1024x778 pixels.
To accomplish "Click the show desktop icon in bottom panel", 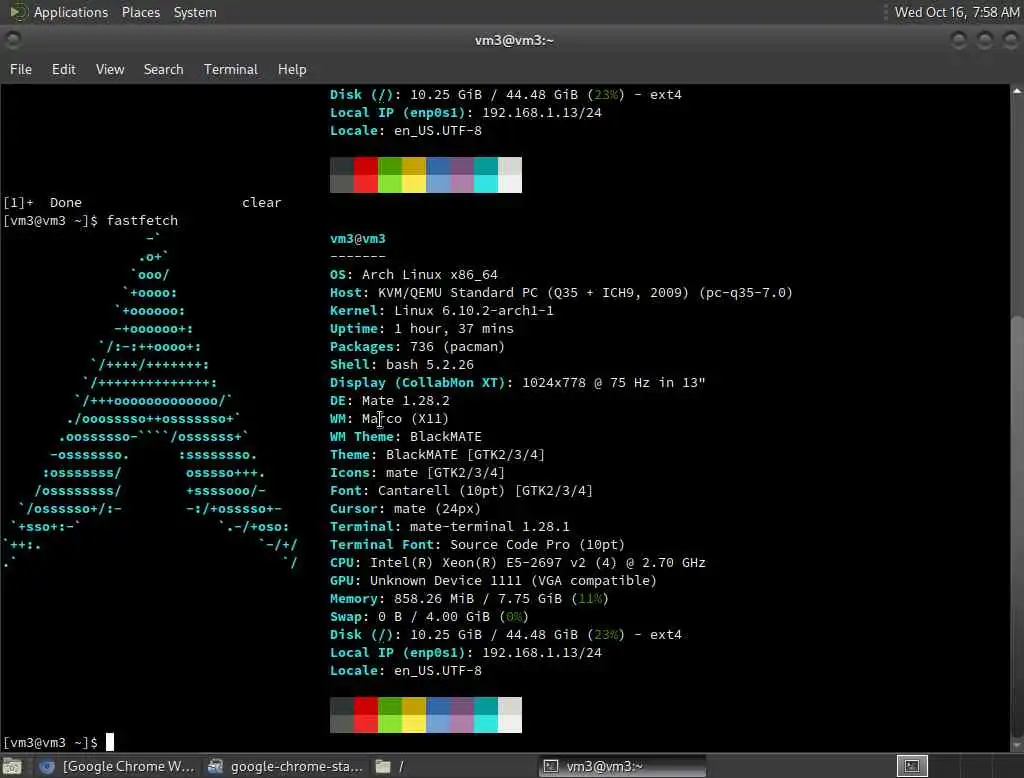I will pyautogui.click(x=12, y=766).
